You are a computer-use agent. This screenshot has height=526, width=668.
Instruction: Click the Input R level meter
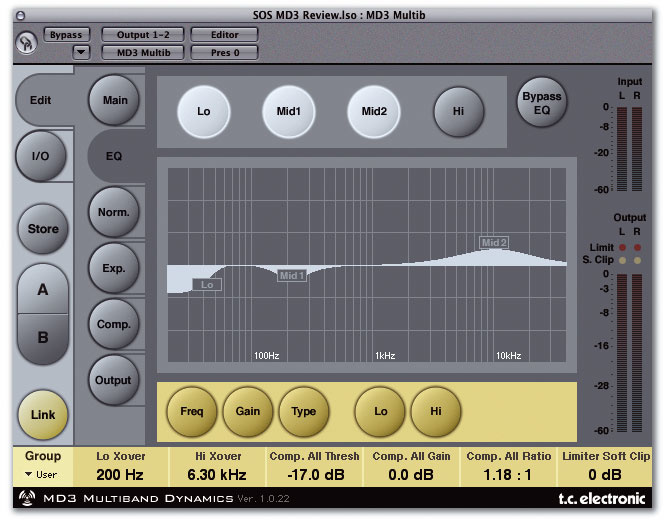click(x=637, y=149)
